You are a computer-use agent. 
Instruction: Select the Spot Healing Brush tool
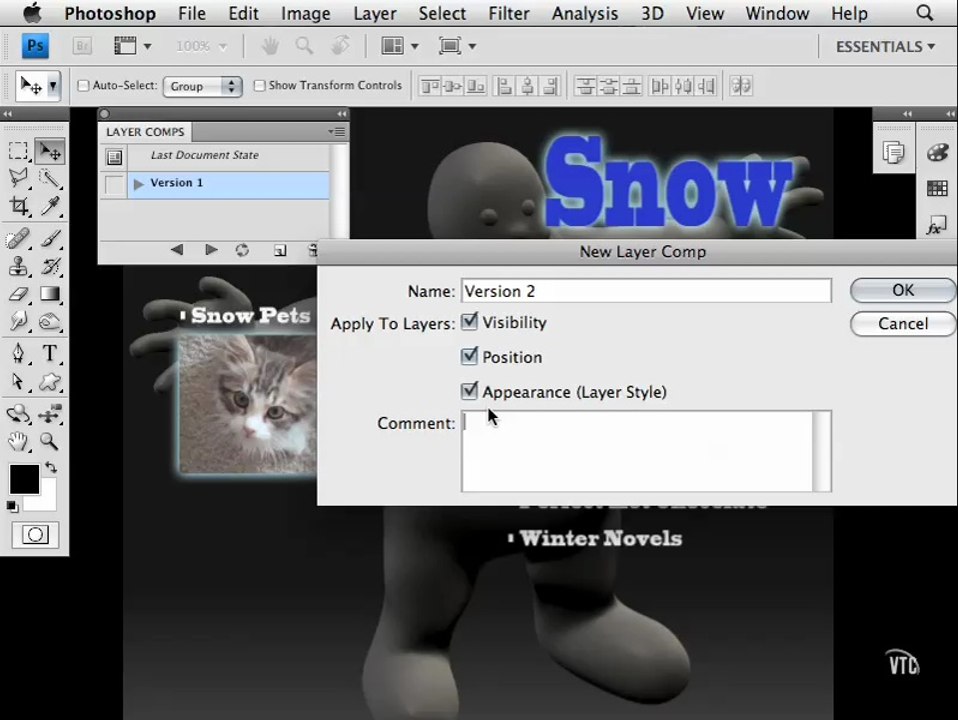coord(18,238)
